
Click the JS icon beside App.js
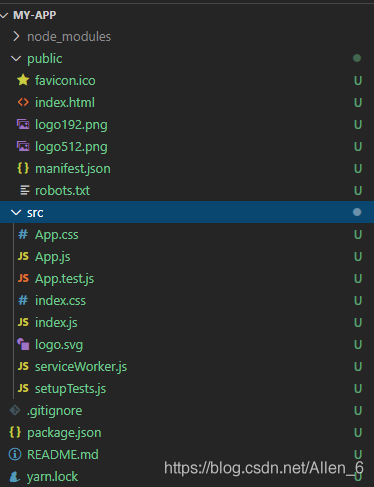[x=23, y=256]
